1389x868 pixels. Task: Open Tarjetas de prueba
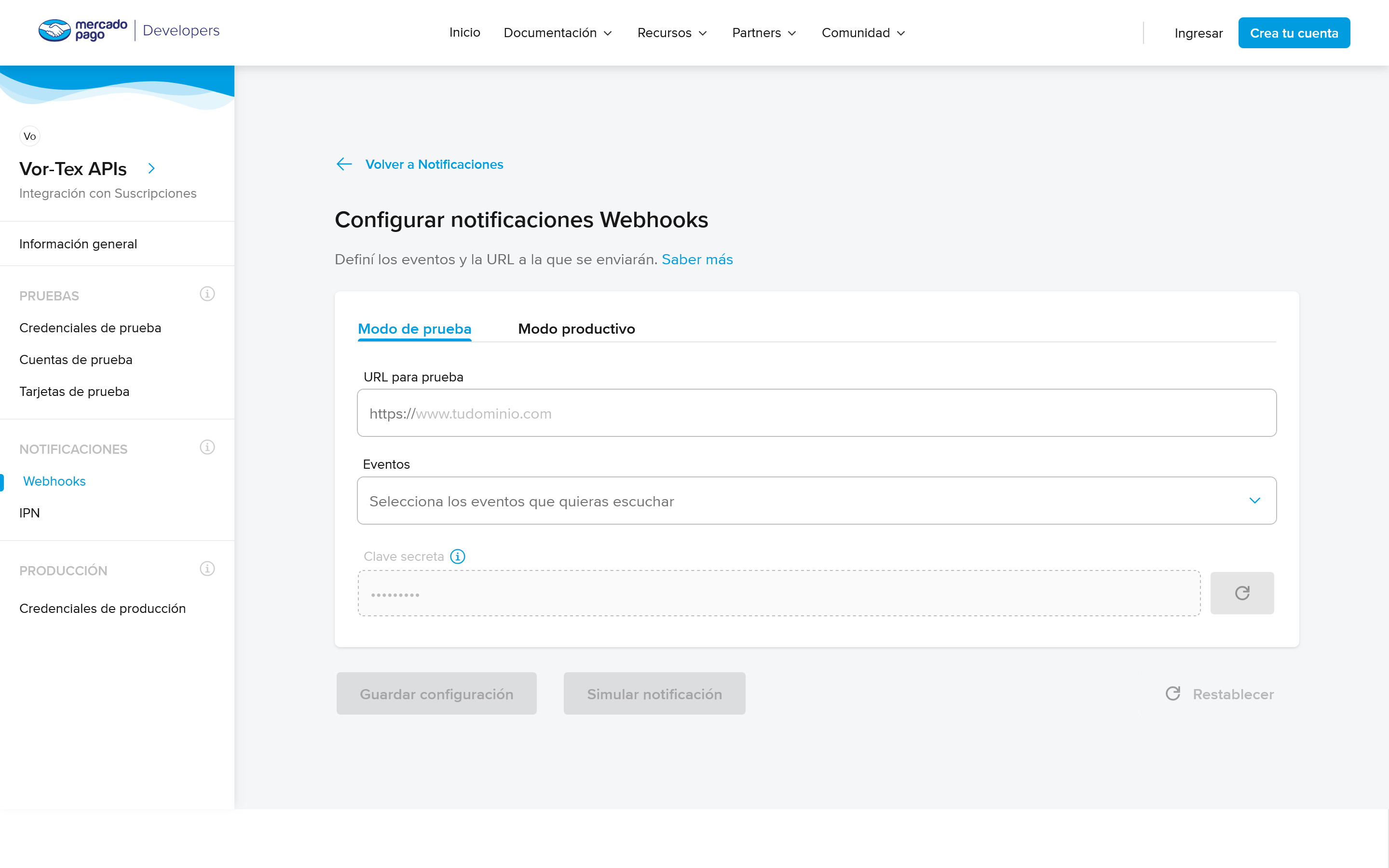click(x=74, y=392)
